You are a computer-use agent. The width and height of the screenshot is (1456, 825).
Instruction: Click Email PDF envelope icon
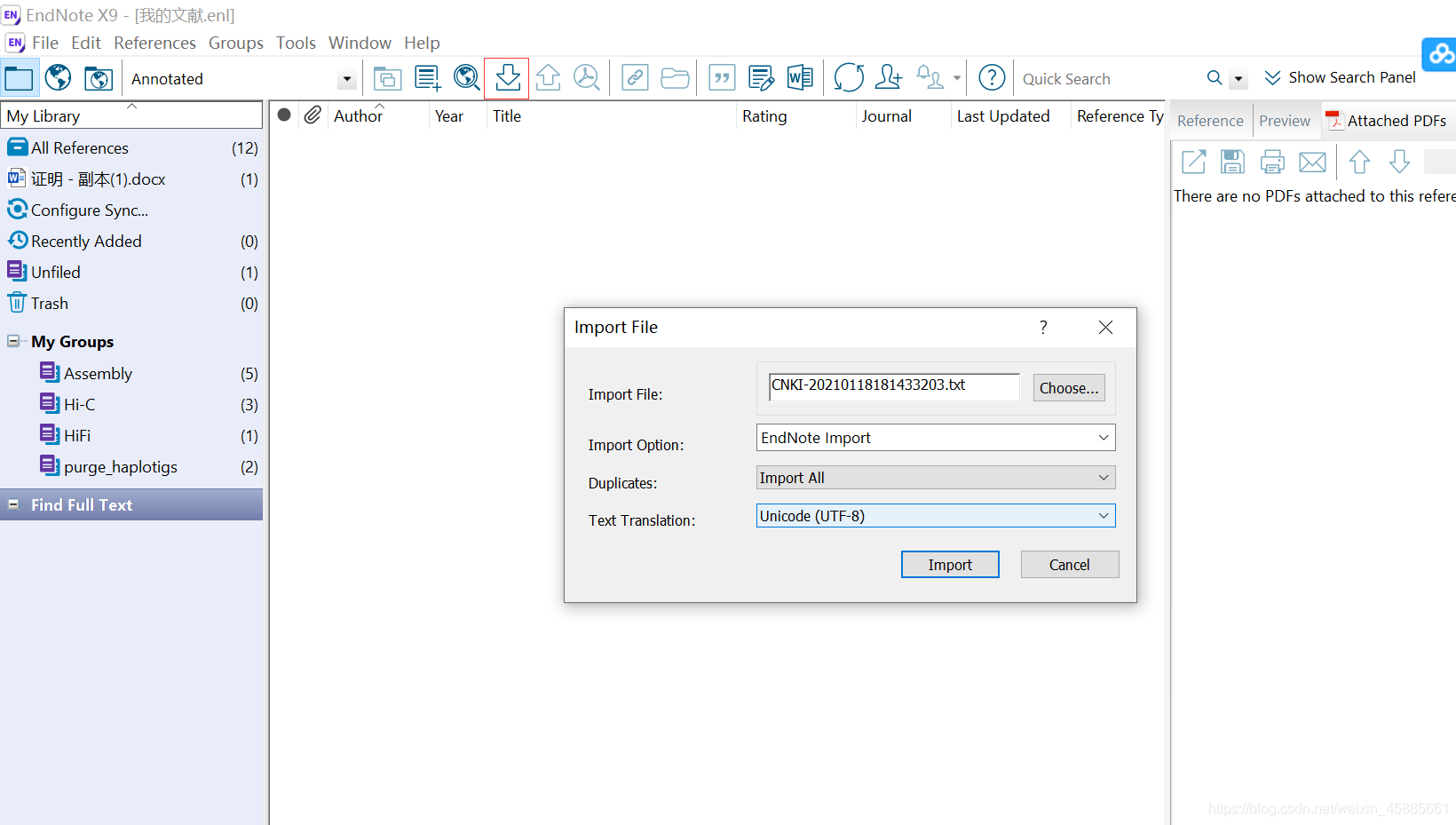point(1312,162)
